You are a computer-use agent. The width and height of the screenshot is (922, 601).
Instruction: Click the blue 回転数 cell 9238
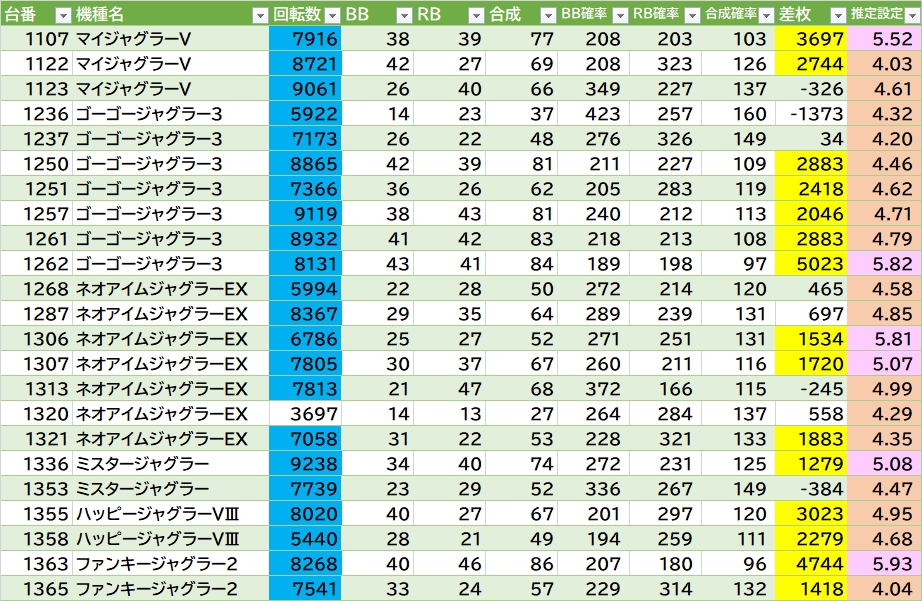point(305,464)
